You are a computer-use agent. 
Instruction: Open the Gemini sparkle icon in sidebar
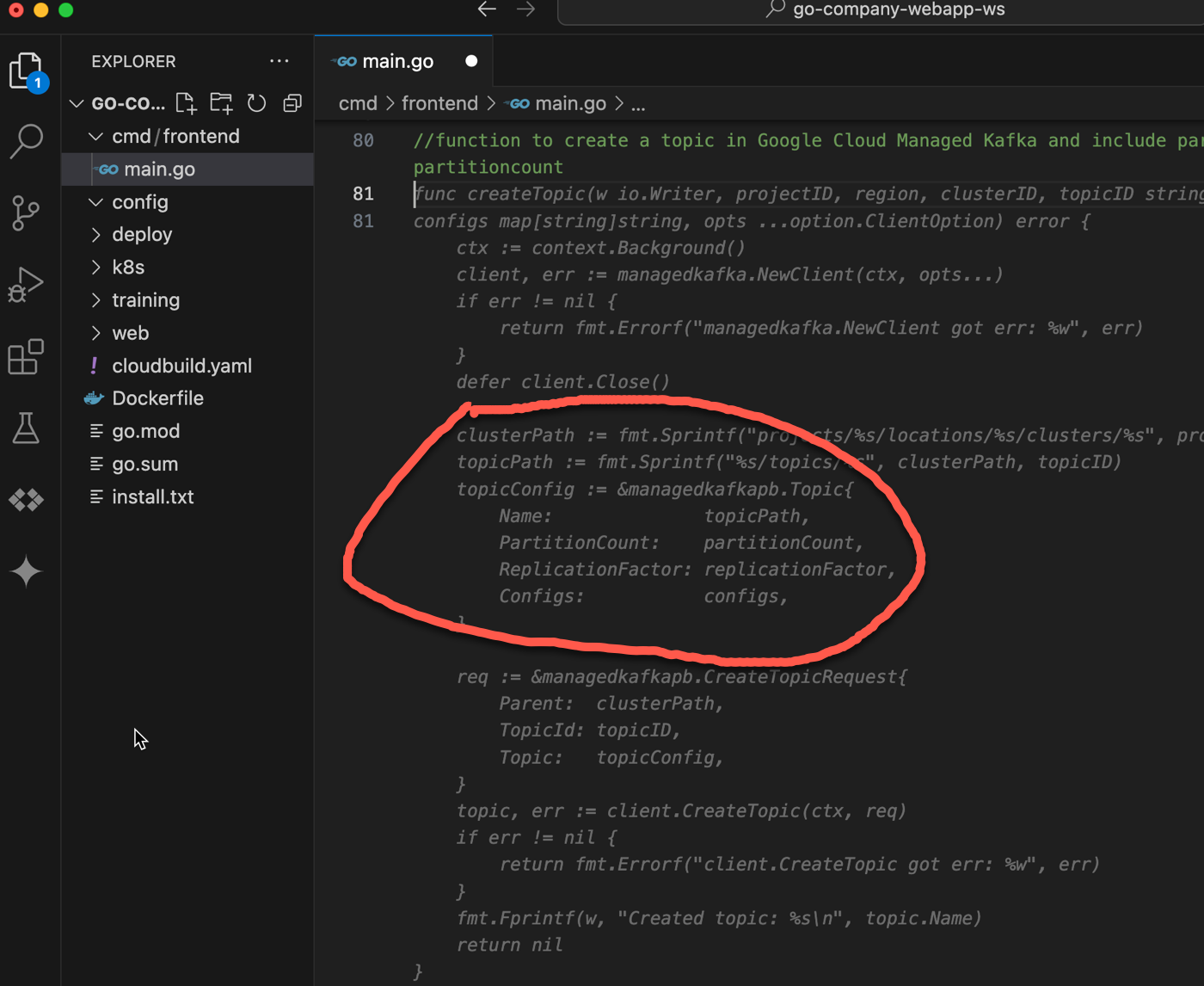26,571
